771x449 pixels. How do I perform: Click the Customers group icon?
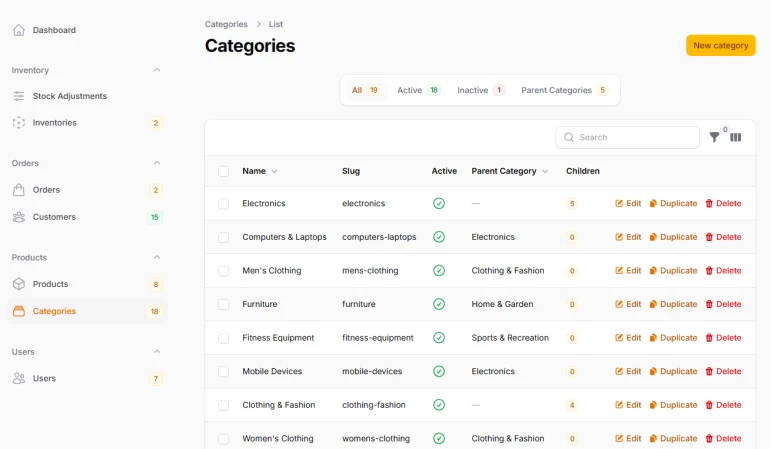(19, 217)
